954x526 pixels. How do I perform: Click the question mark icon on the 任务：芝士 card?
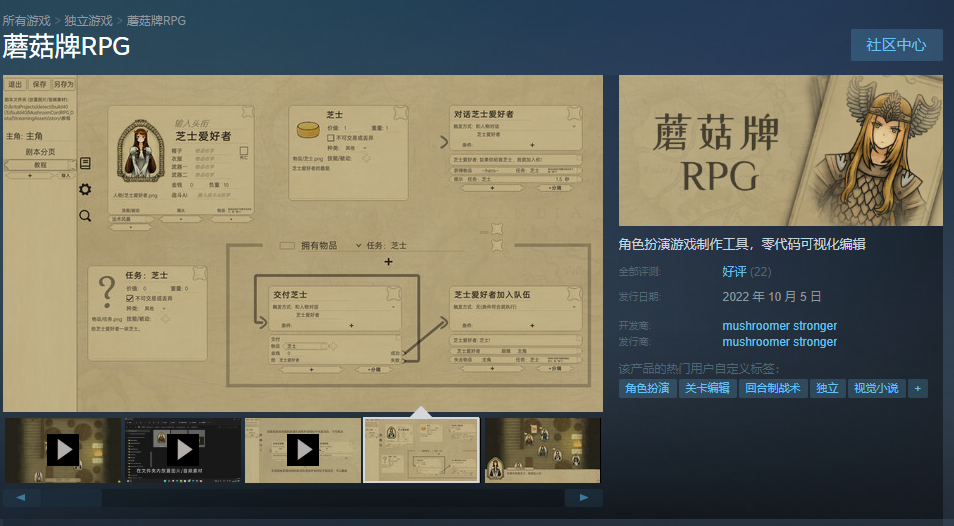[x=106, y=291]
